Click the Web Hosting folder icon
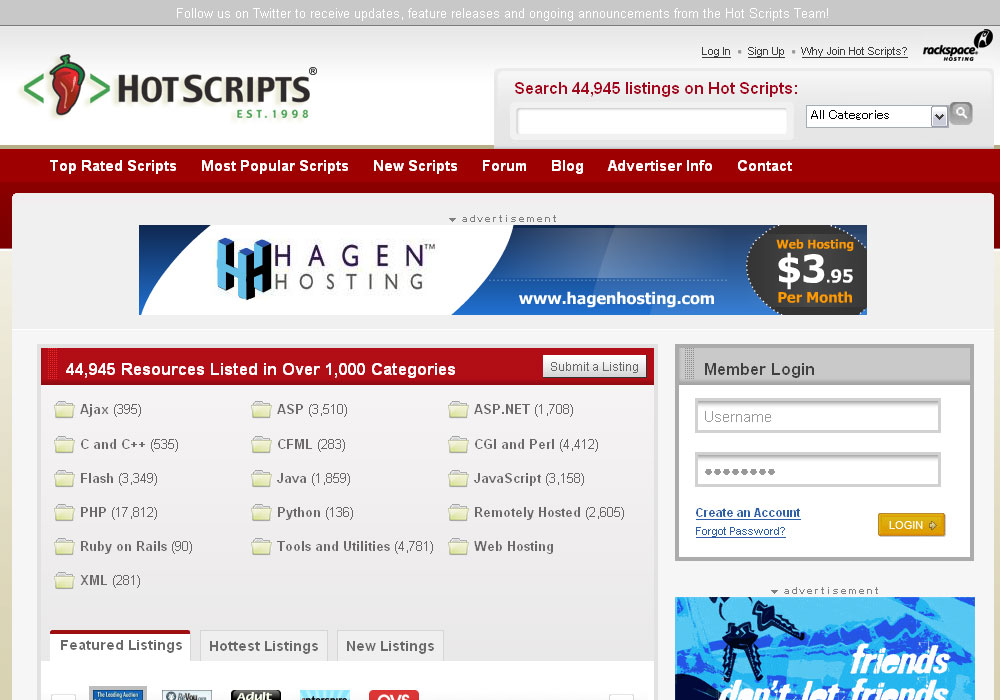The image size is (1000, 700). tap(458, 547)
